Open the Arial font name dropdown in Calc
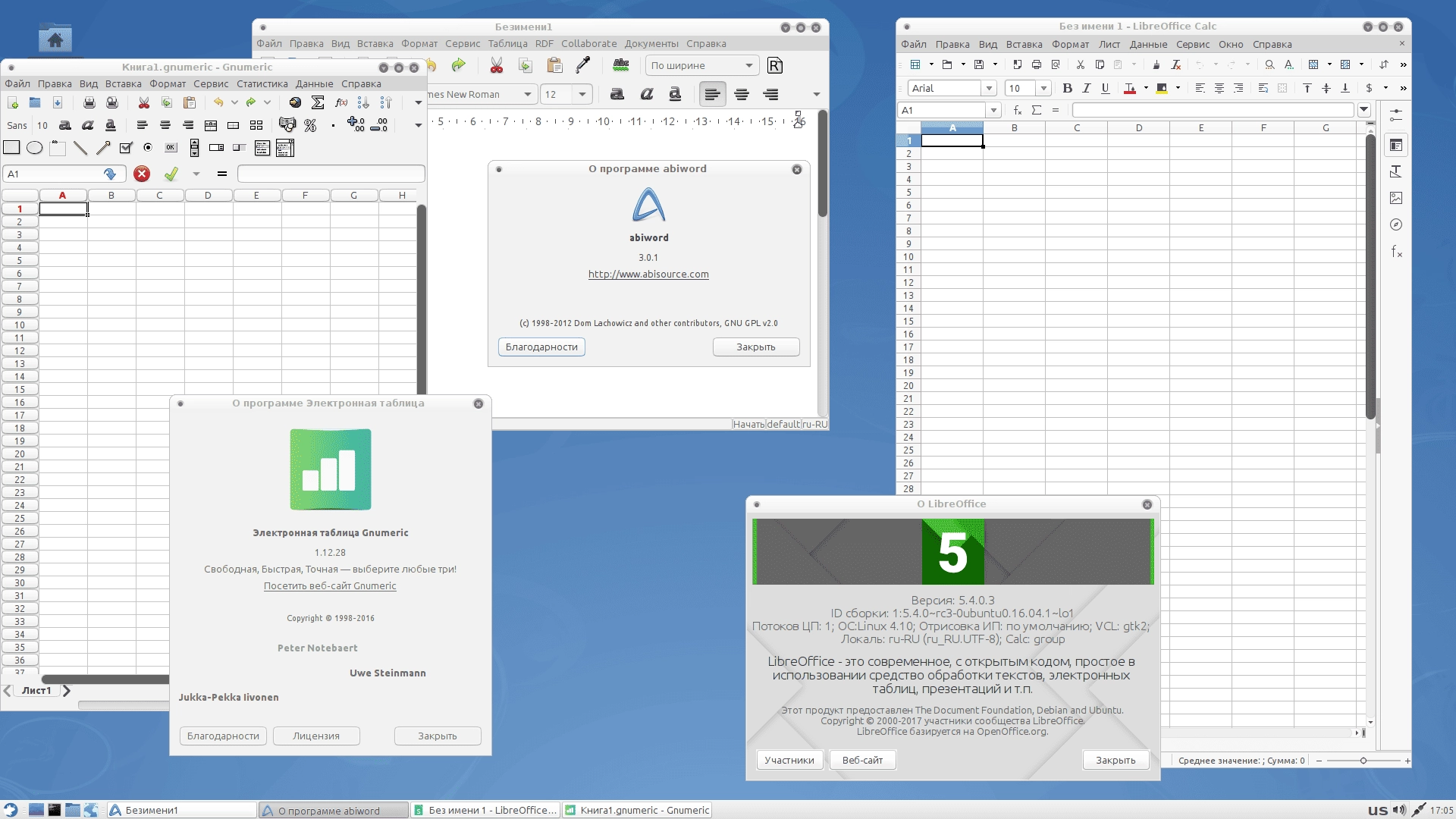The height and width of the screenshot is (819, 1456). tap(989, 88)
